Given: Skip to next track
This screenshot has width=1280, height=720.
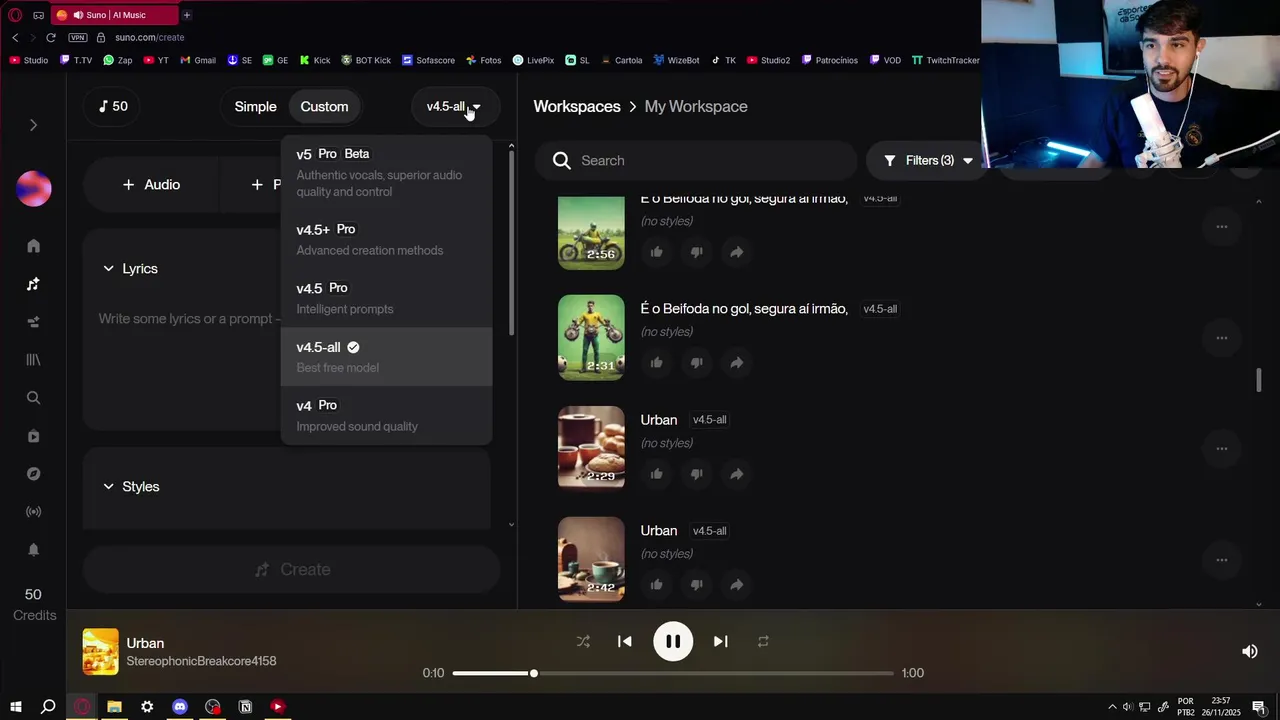Looking at the screenshot, I should 720,642.
